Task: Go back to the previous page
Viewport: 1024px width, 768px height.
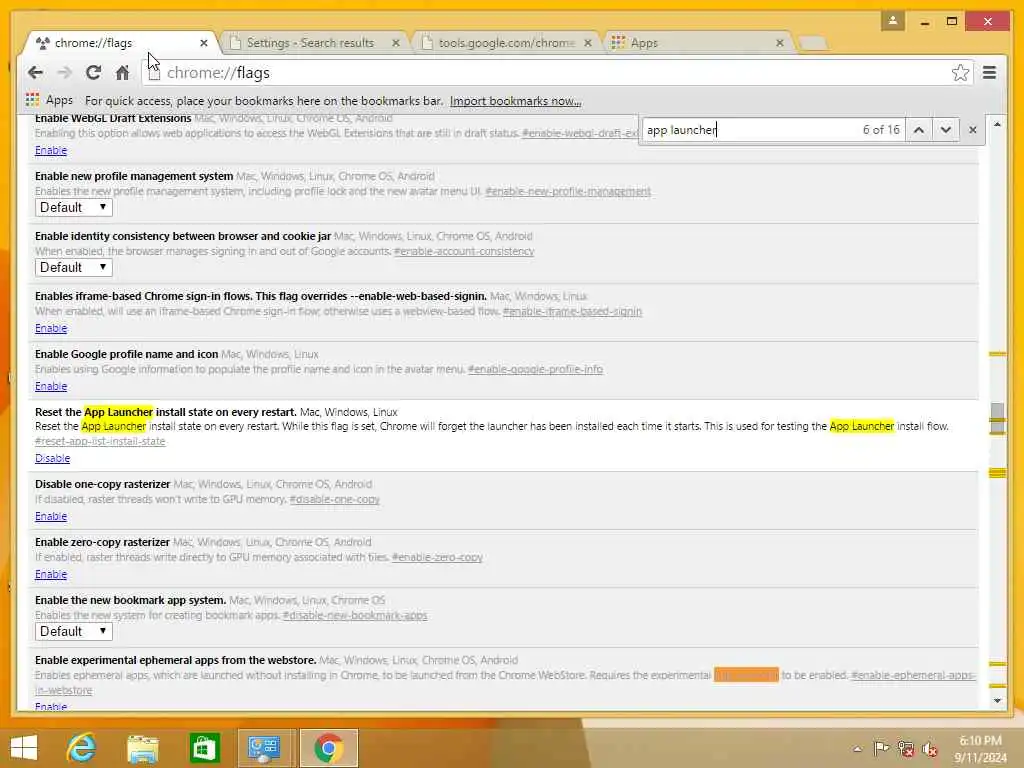Action: coord(36,72)
